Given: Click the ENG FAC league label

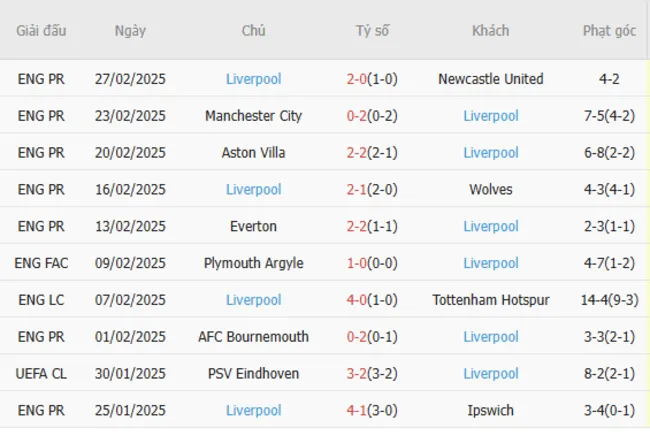Looking at the screenshot, I should pyautogui.click(x=41, y=264).
